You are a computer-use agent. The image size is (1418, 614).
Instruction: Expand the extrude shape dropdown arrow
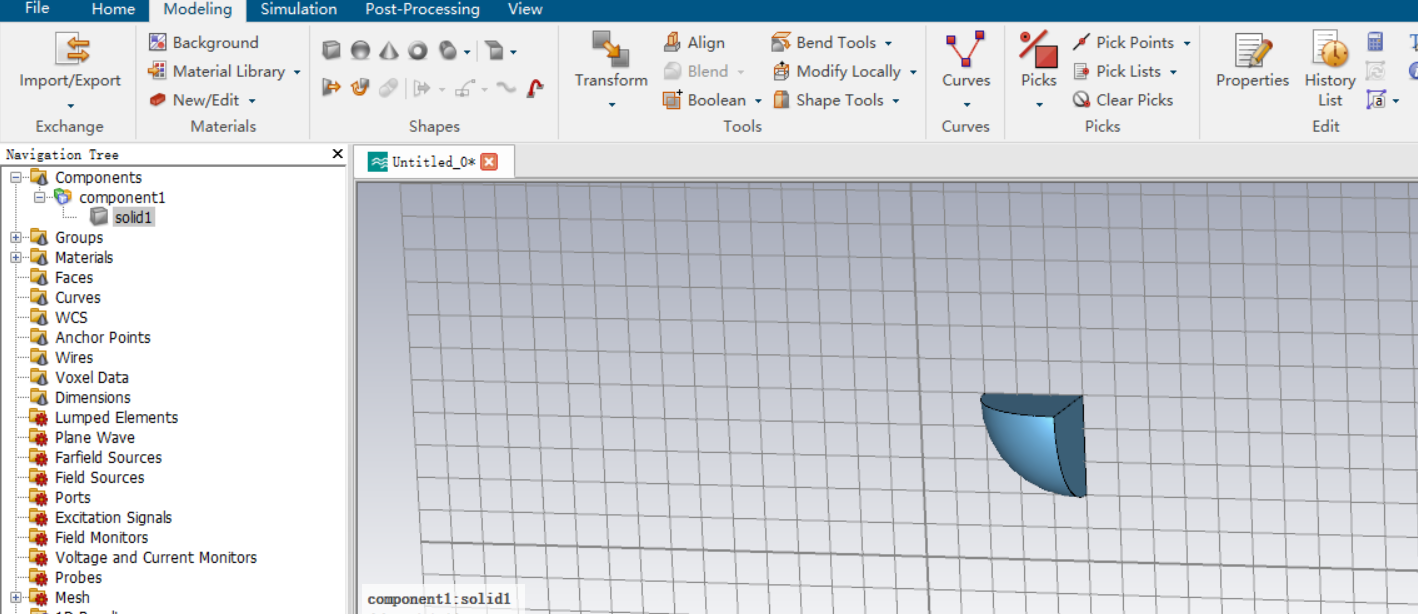pos(513,51)
